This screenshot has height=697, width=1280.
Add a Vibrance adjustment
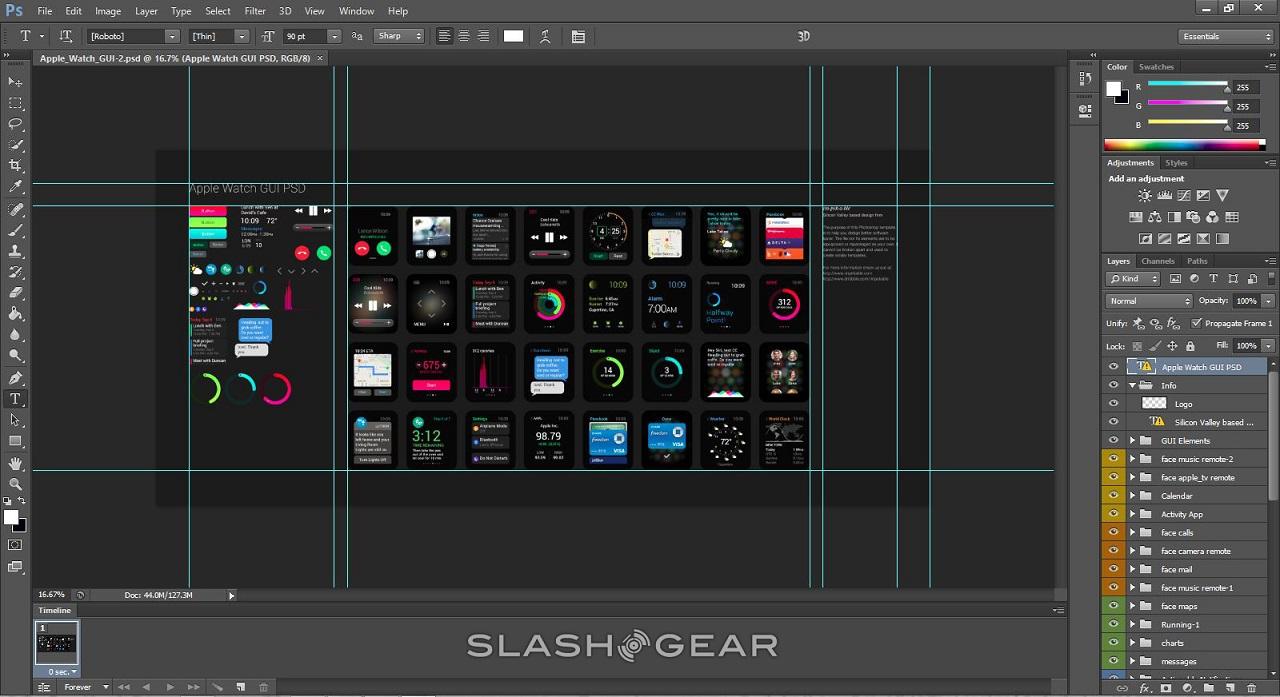[1222, 196]
